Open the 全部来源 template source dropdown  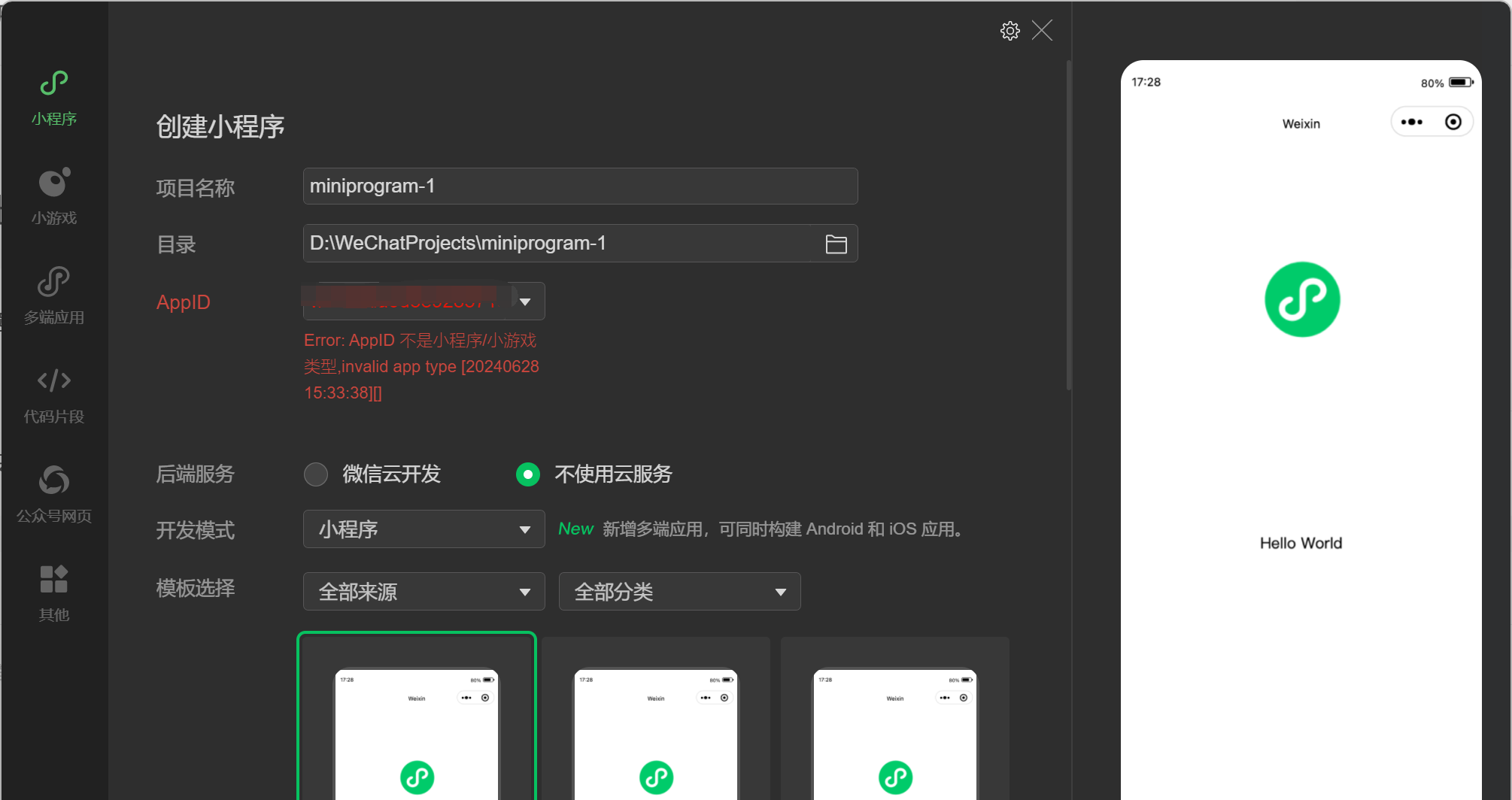(x=424, y=592)
